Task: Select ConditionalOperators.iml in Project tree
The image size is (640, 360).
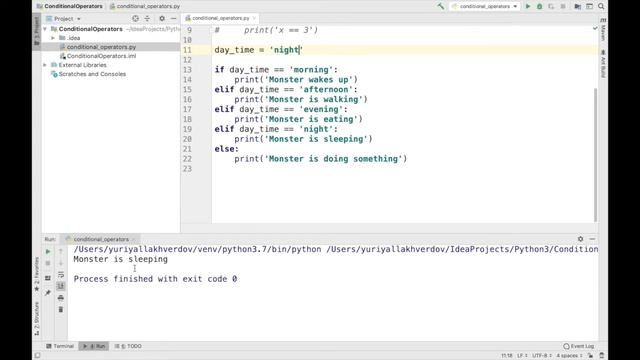Action: 101,56
